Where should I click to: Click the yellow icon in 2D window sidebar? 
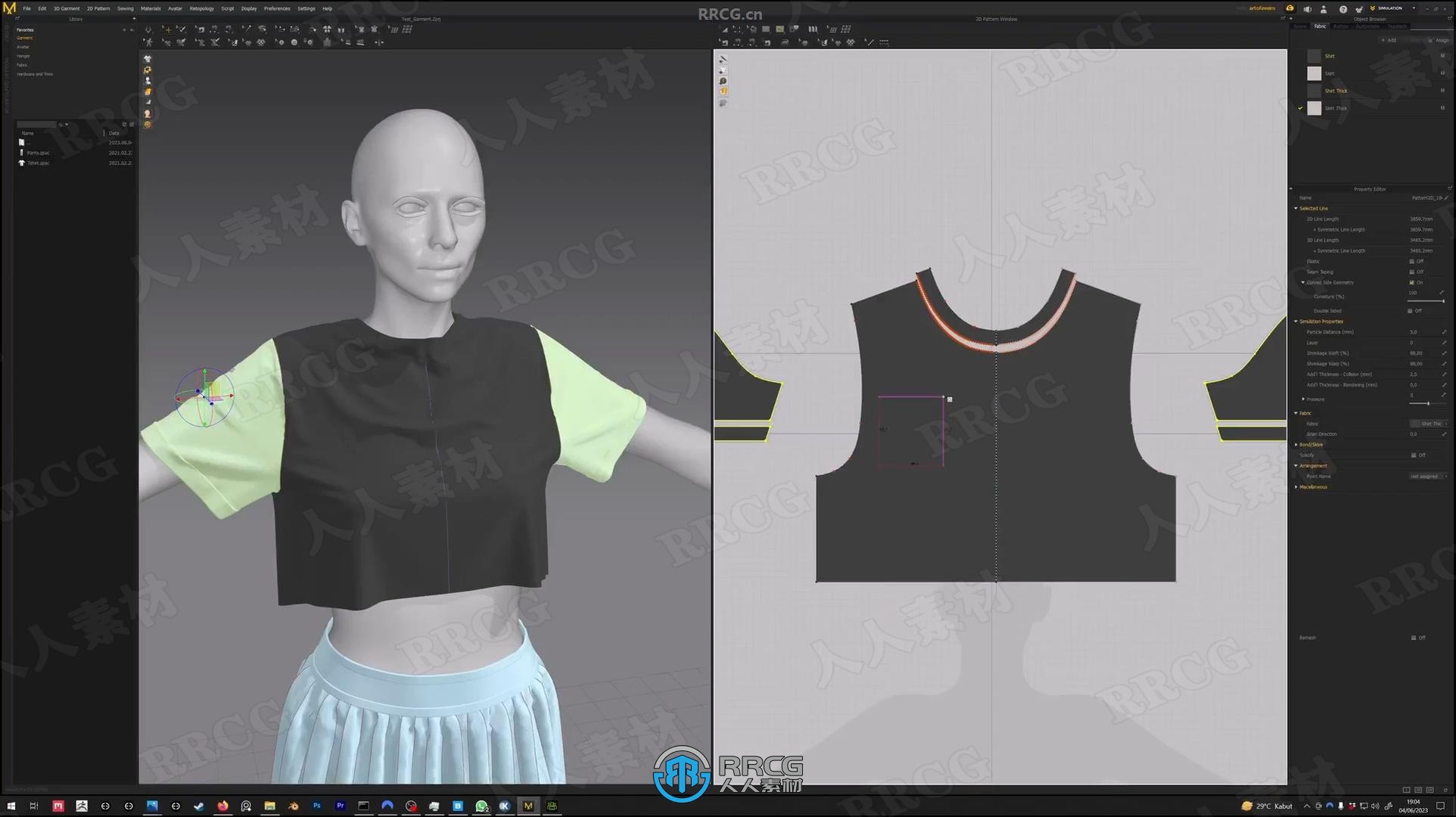(x=723, y=92)
